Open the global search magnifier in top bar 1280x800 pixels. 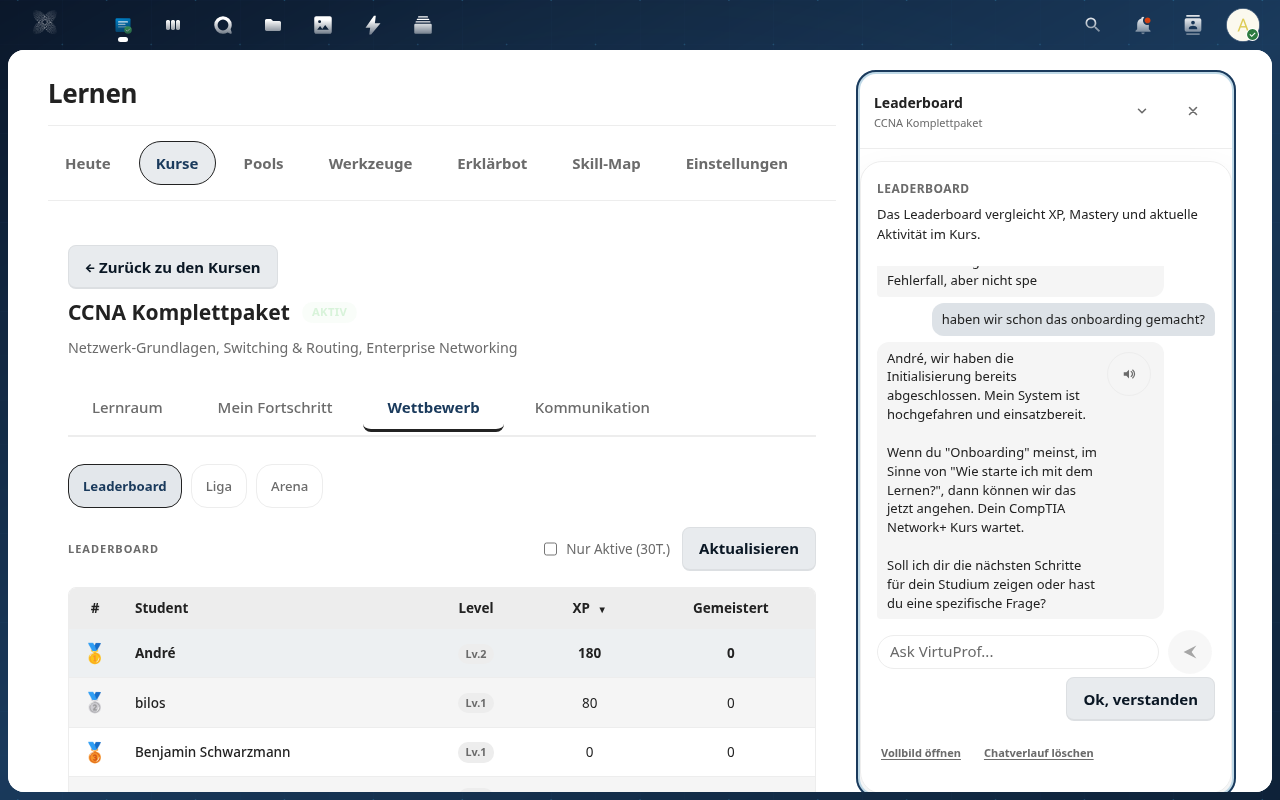point(1092,25)
